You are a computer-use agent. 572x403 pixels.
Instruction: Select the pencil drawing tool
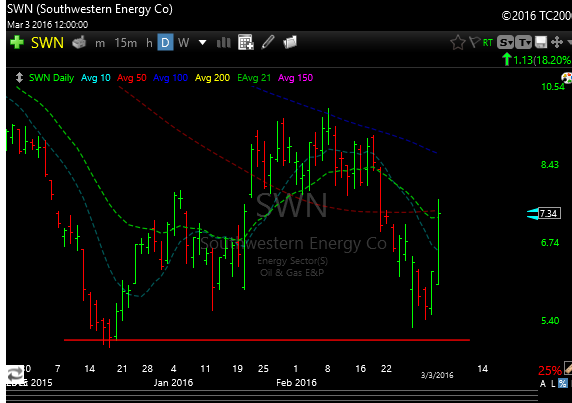click(x=268, y=42)
